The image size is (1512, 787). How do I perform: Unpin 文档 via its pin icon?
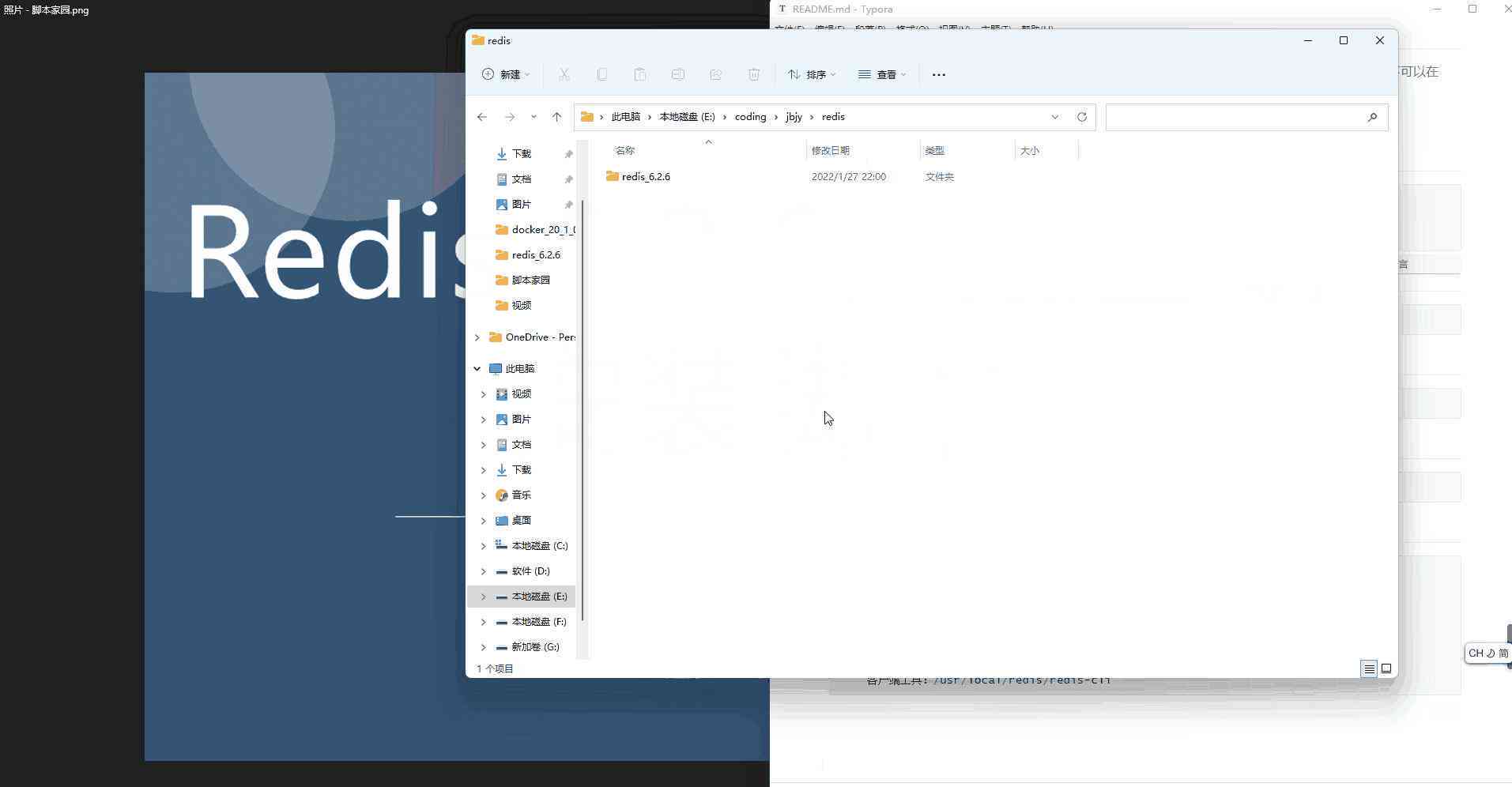(x=568, y=179)
